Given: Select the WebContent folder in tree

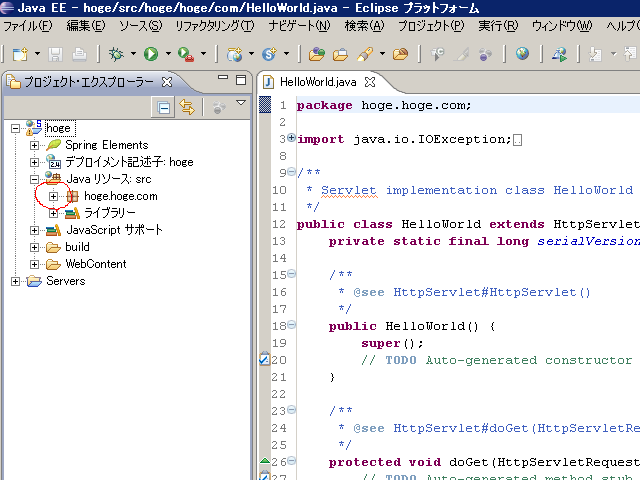Looking at the screenshot, I should (x=95, y=264).
